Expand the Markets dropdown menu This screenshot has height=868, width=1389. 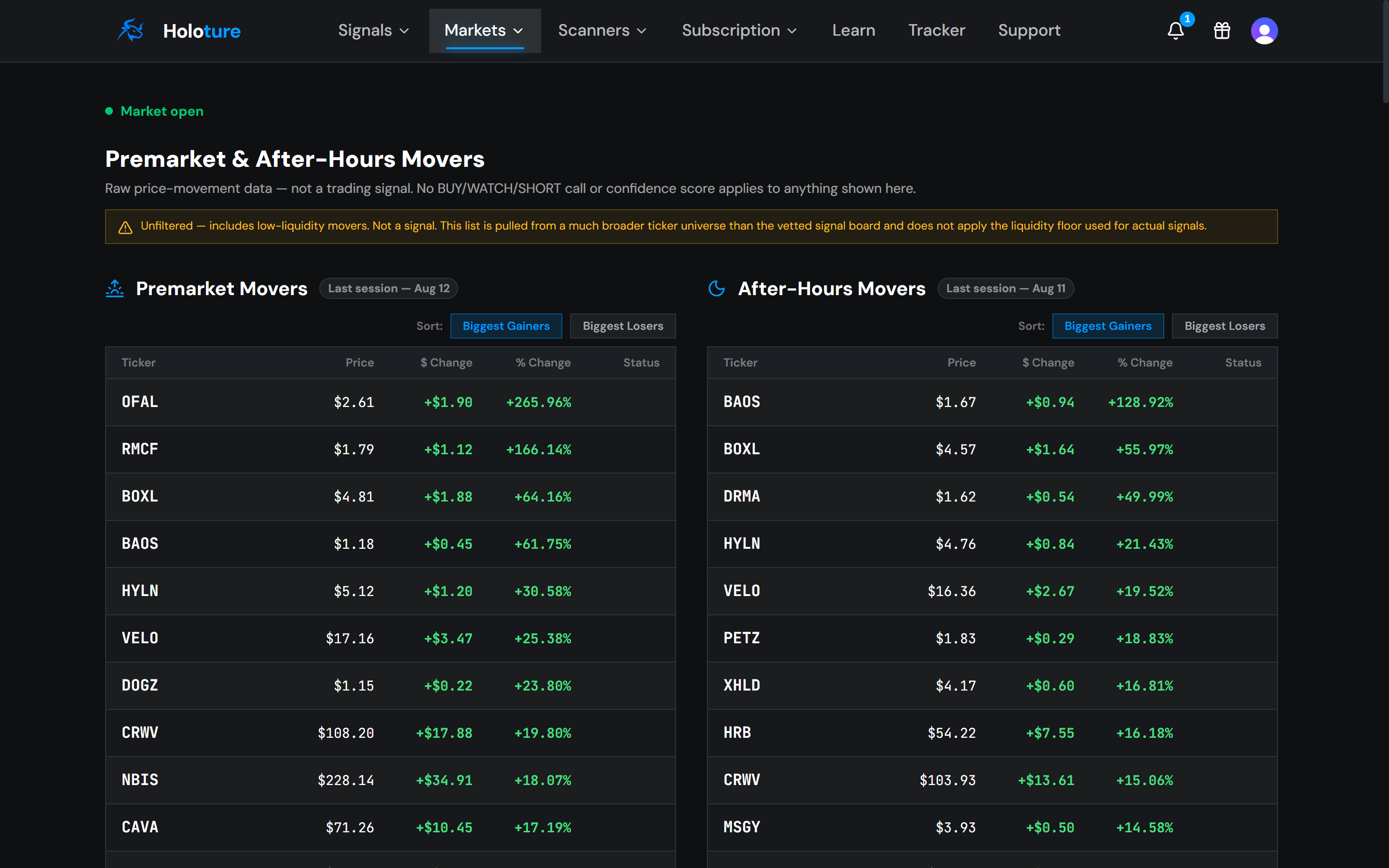[484, 30]
